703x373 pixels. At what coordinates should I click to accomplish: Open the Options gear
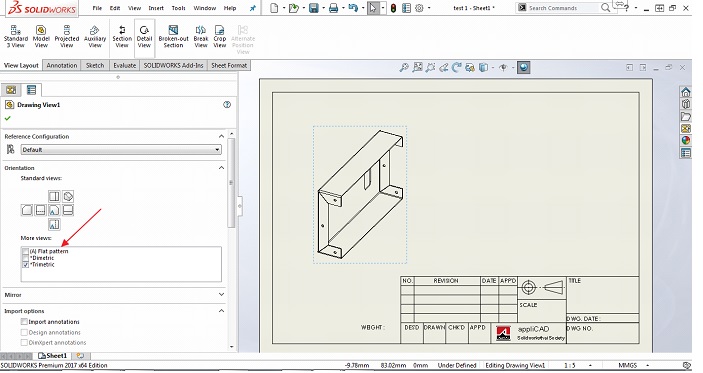[x=419, y=8]
